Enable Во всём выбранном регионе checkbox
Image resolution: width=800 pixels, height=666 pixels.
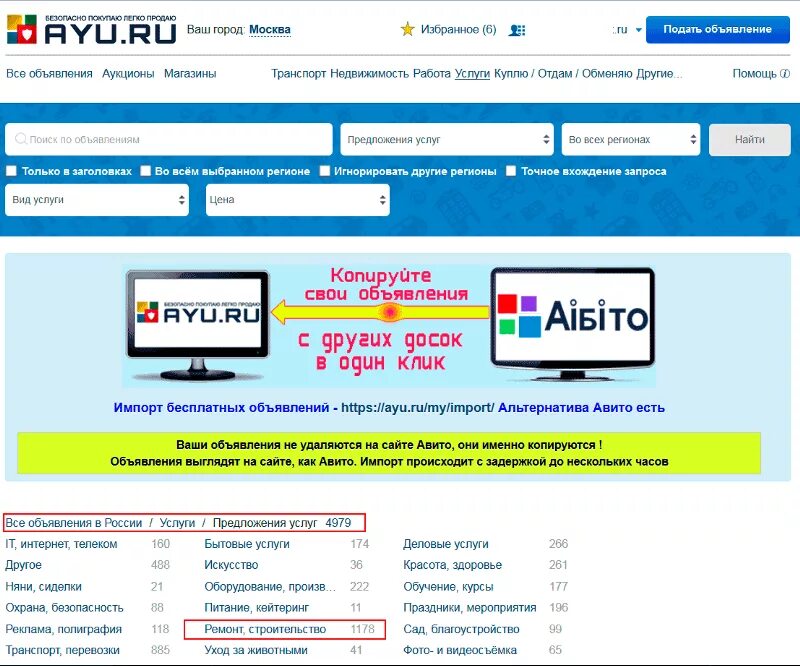click(145, 171)
